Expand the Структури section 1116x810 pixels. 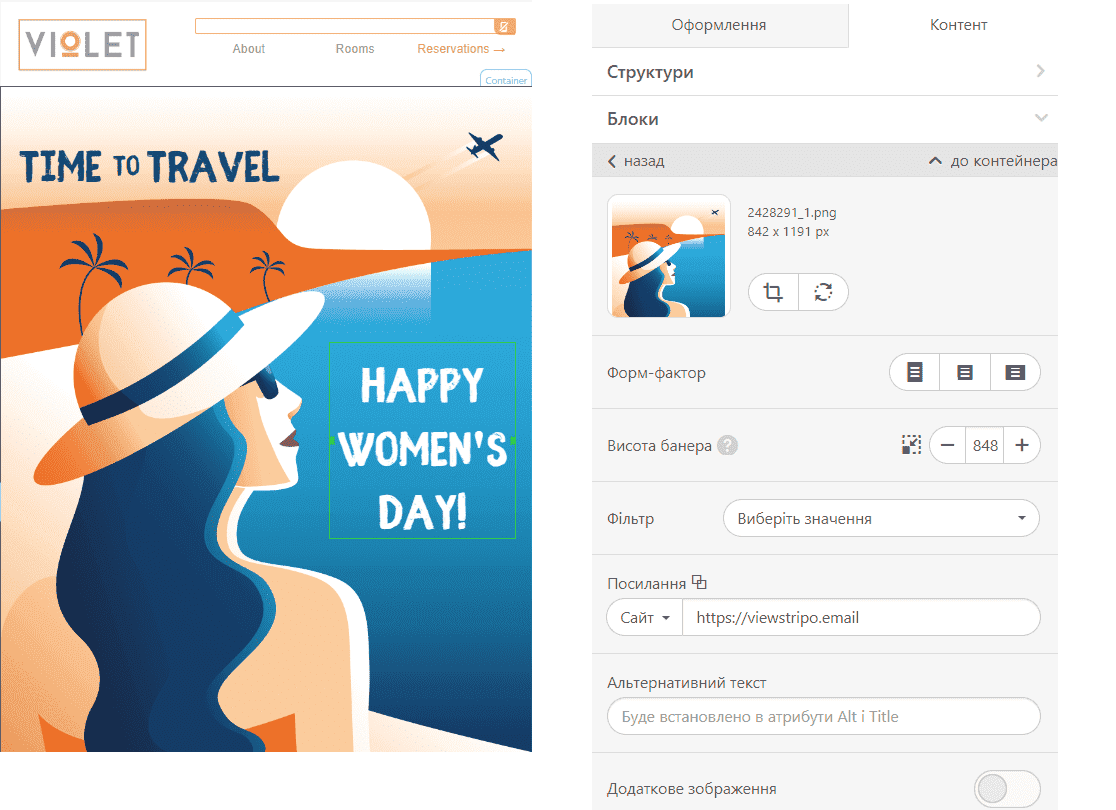[825, 72]
